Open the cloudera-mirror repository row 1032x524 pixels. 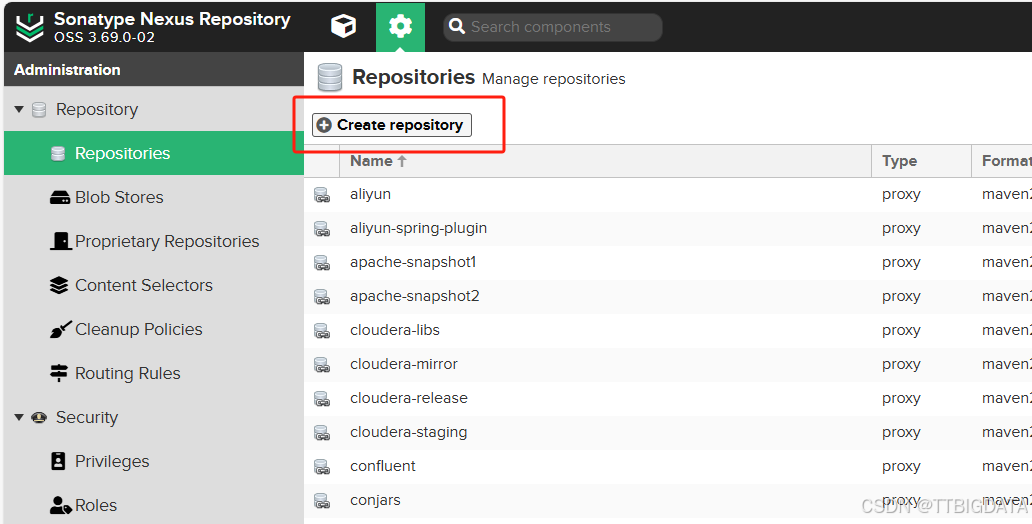pyautogui.click(x=668, y=364)
